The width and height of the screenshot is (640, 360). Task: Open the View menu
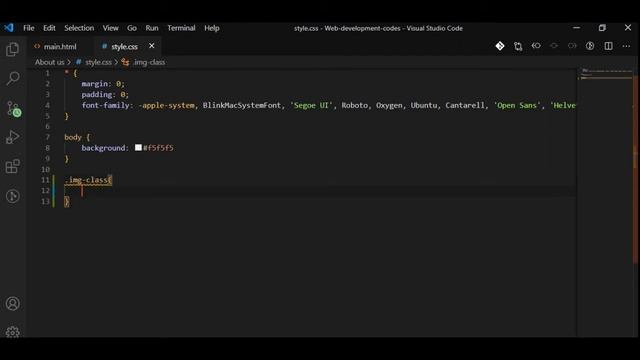click(110, 28)
